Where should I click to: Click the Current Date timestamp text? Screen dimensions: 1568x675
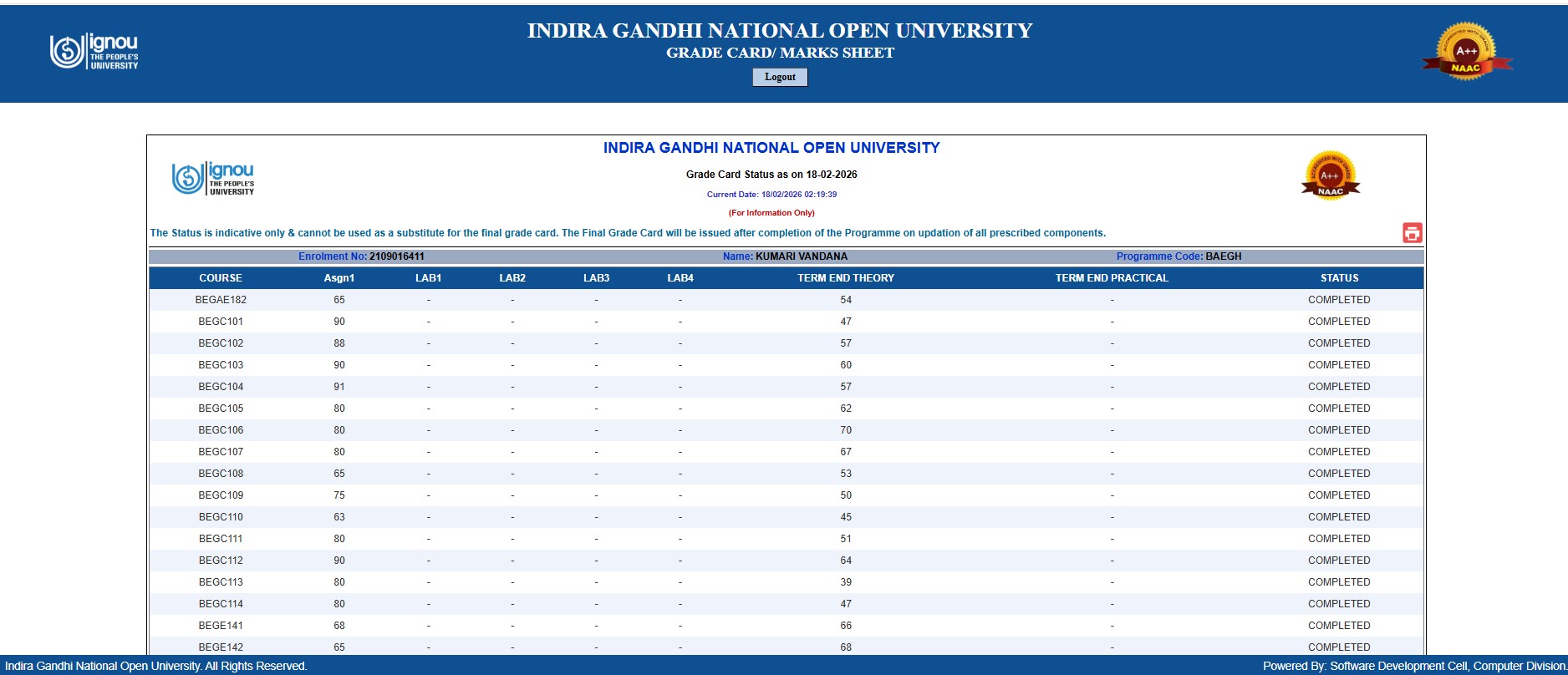[771, 195]
